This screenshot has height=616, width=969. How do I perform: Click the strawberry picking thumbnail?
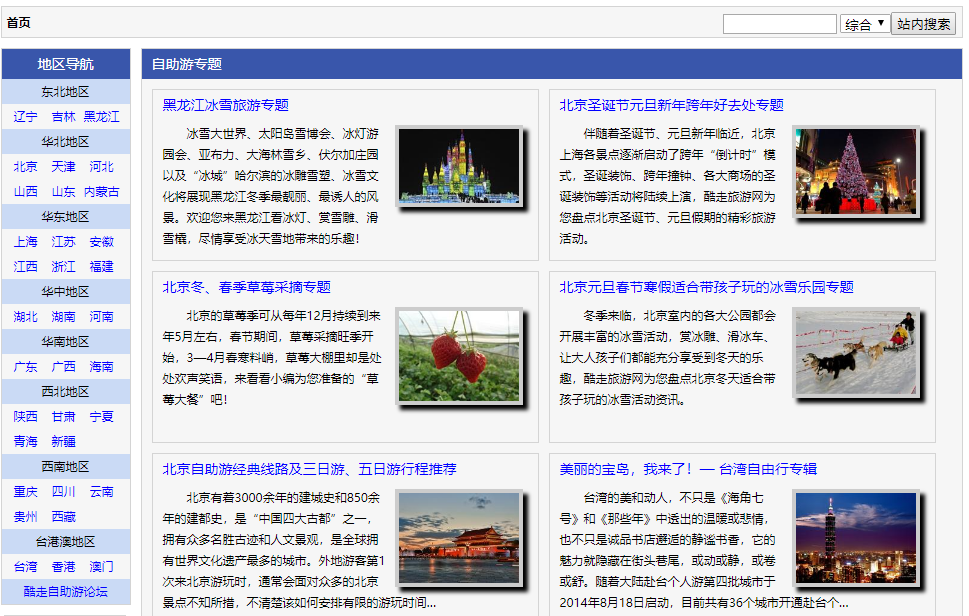(x=459, y=354)
